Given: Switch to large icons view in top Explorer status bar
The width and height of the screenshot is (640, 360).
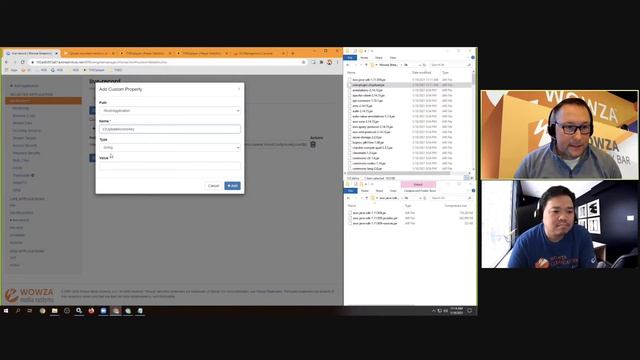Looking at the screenshot, I should (471, 178).
